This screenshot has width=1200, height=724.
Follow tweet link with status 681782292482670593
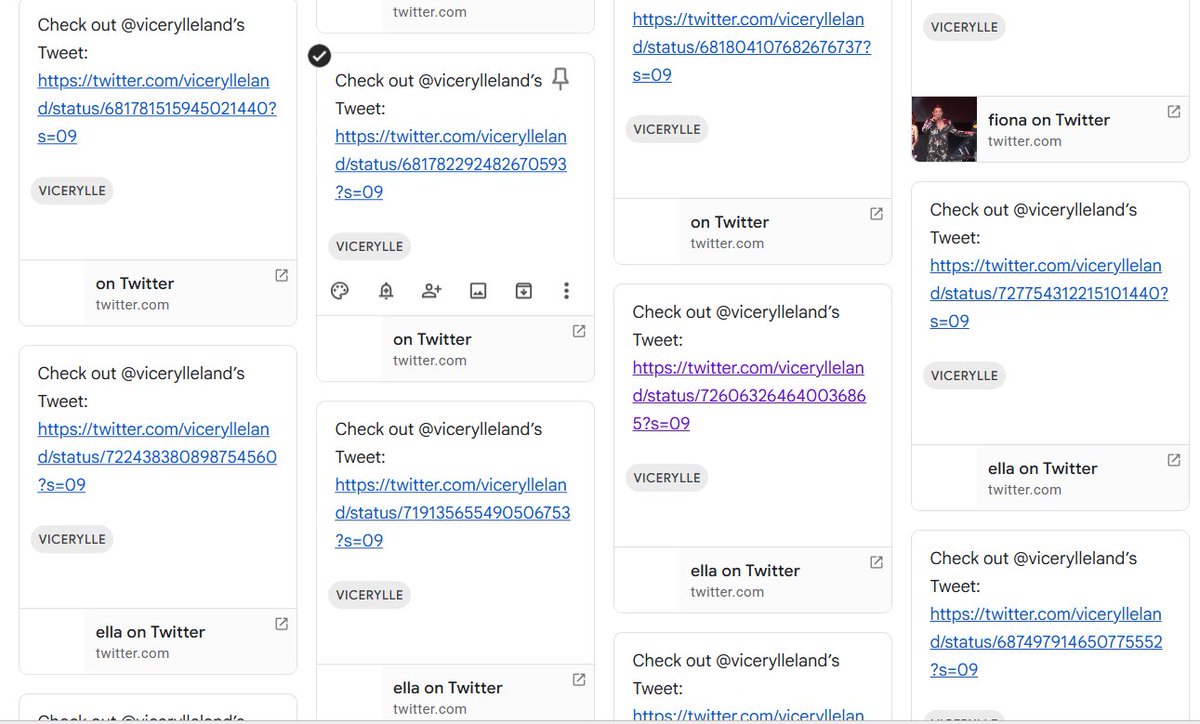click(x=451, y=164)
